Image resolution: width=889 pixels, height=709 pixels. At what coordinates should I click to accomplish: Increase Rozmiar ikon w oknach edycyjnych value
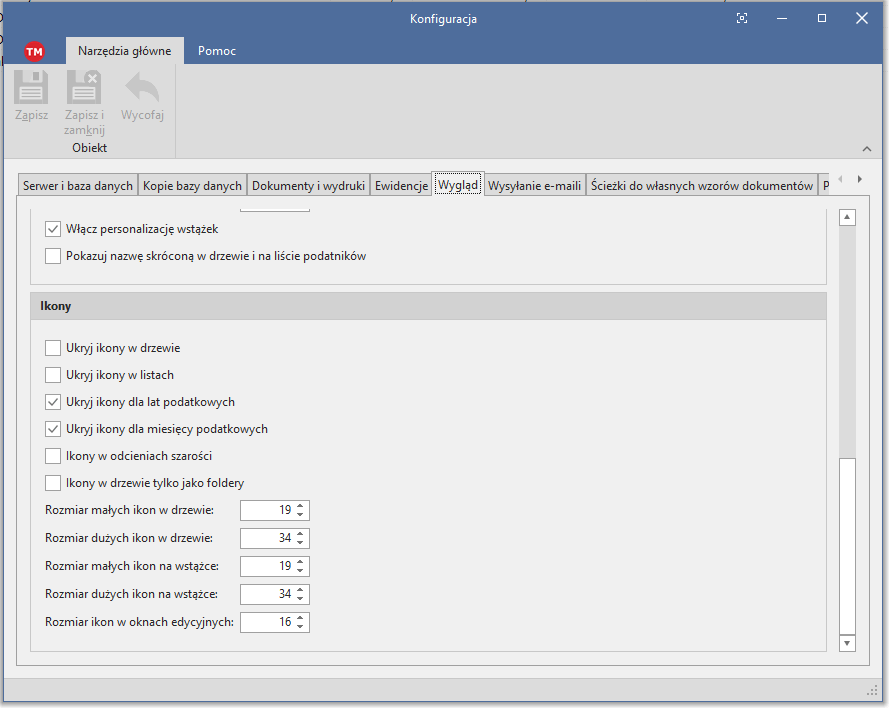pyautogui.click(x=302, y=618)
